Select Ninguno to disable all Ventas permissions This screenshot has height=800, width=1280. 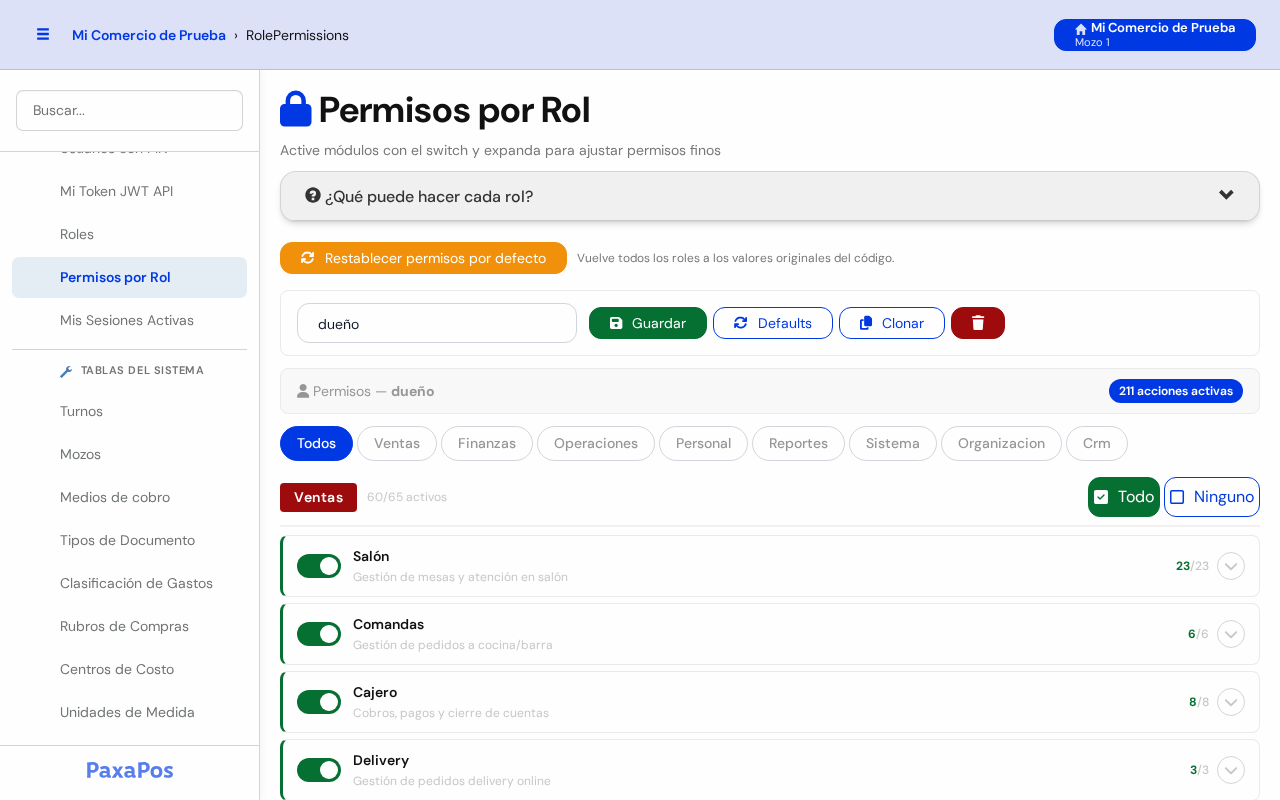tap(1212, 497)
